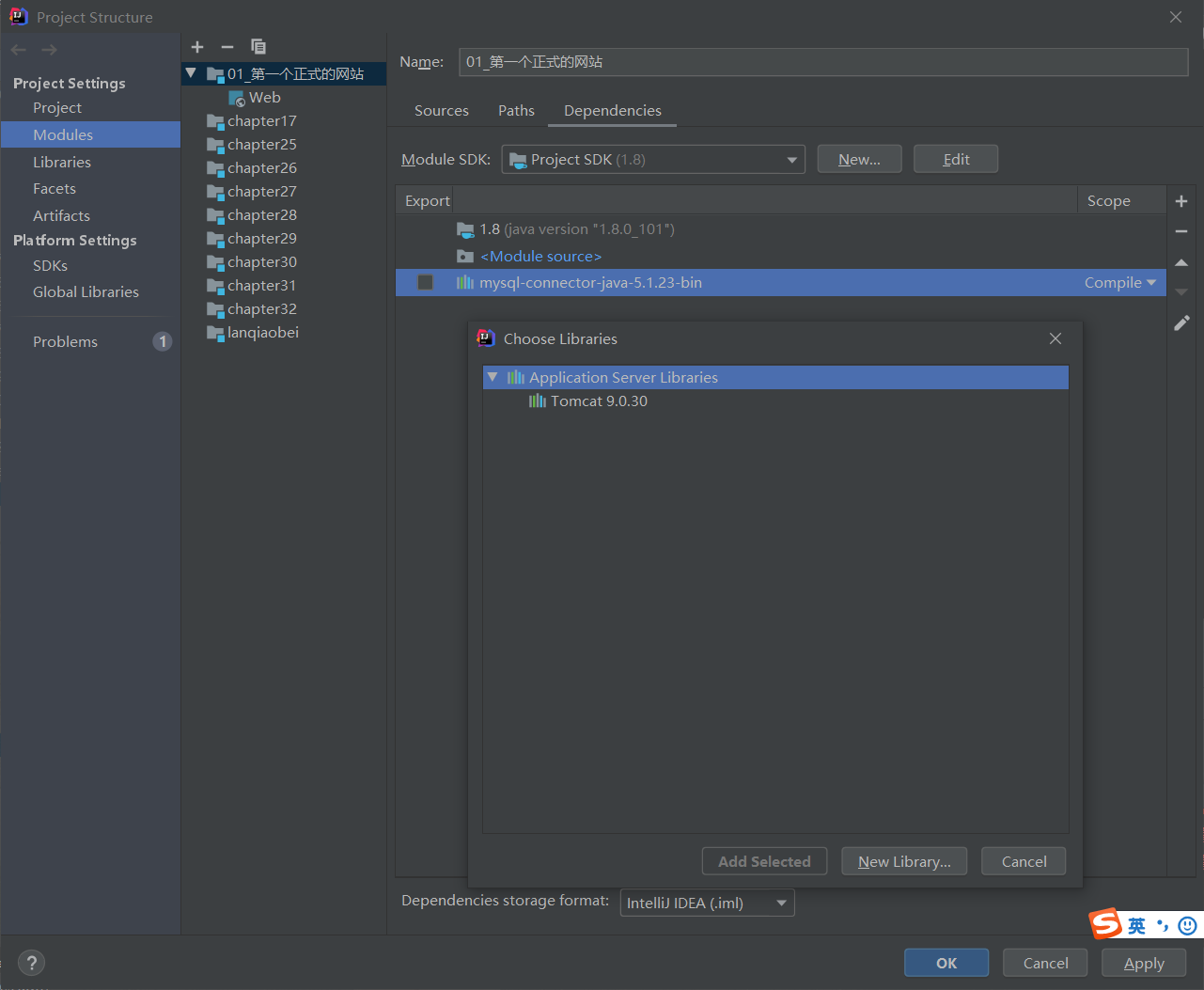Select the chapter17 module
Screen dimensions: 1204x990
tap(261, 121)
